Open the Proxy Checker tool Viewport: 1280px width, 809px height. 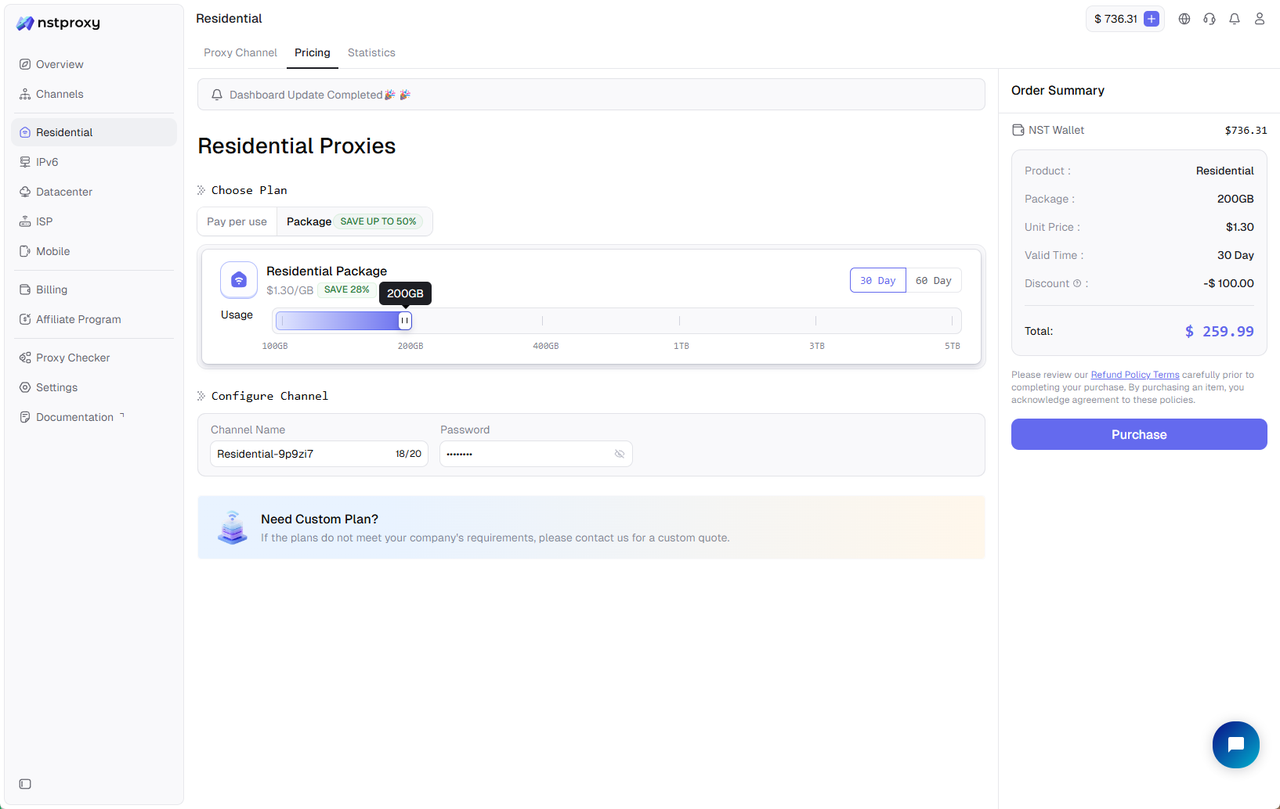[x=71, y=357]
